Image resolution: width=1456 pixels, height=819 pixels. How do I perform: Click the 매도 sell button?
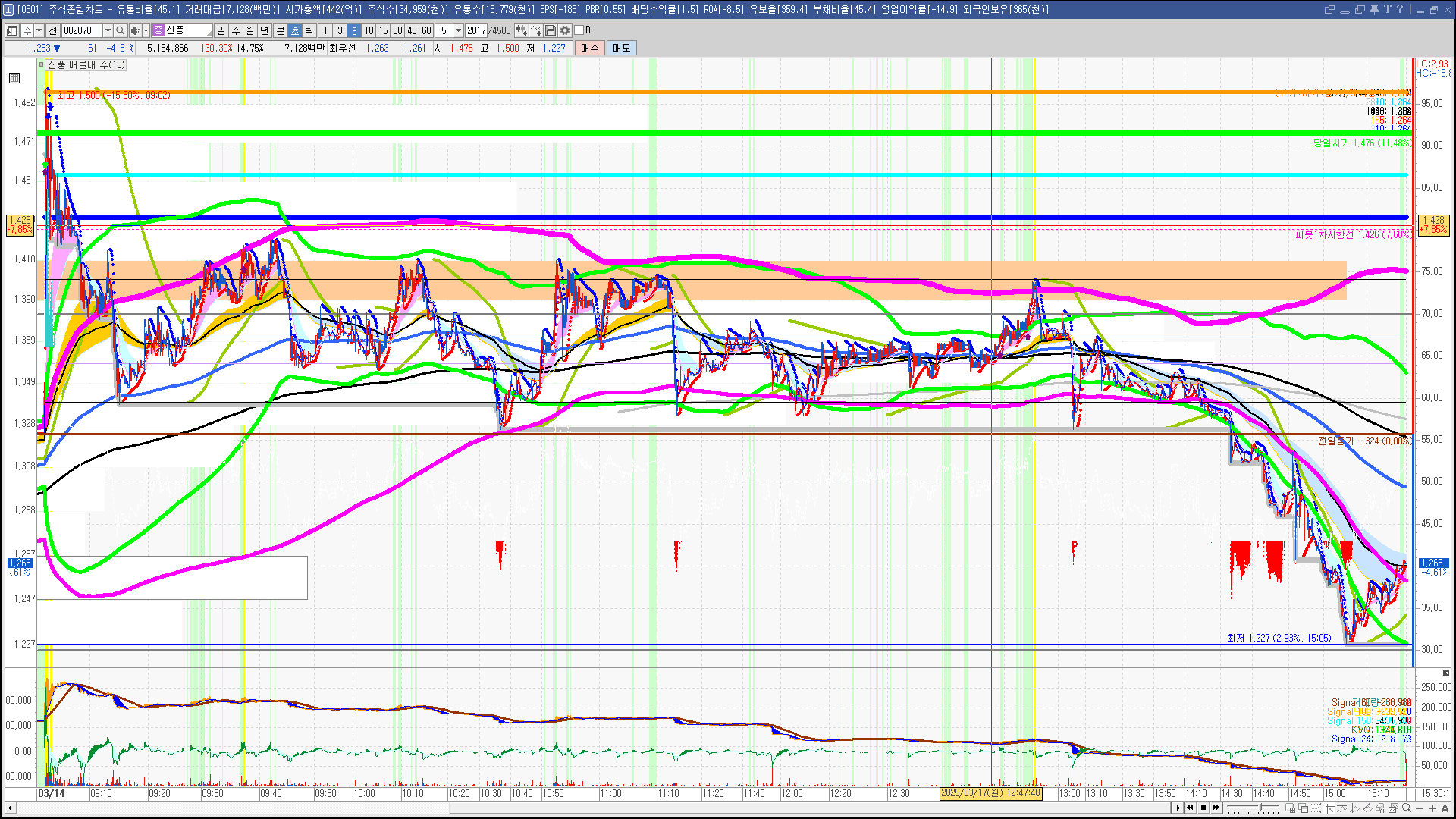[x=622, y=48]
